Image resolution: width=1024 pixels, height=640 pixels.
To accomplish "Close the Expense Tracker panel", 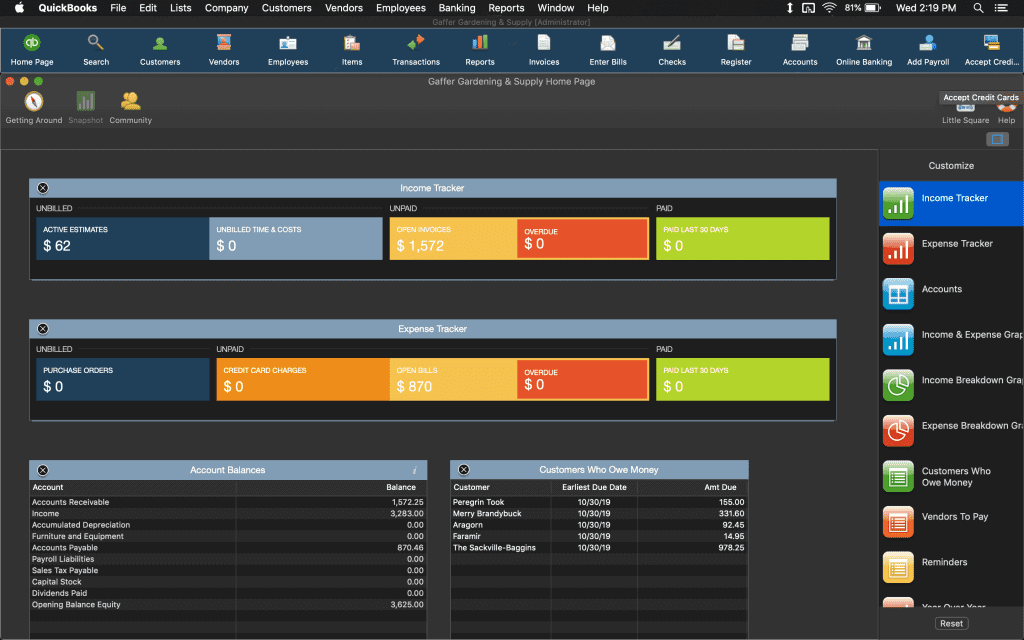I will [x=43, y=329].
